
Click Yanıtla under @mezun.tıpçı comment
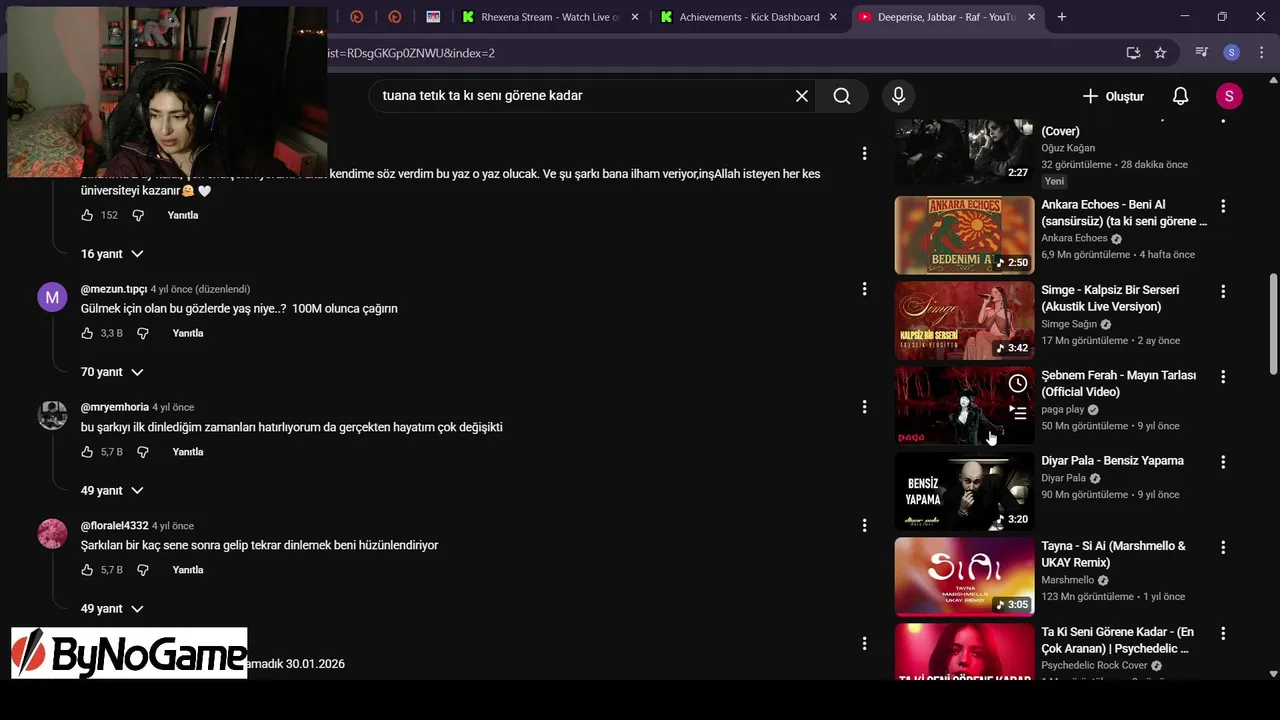[188, 333]
